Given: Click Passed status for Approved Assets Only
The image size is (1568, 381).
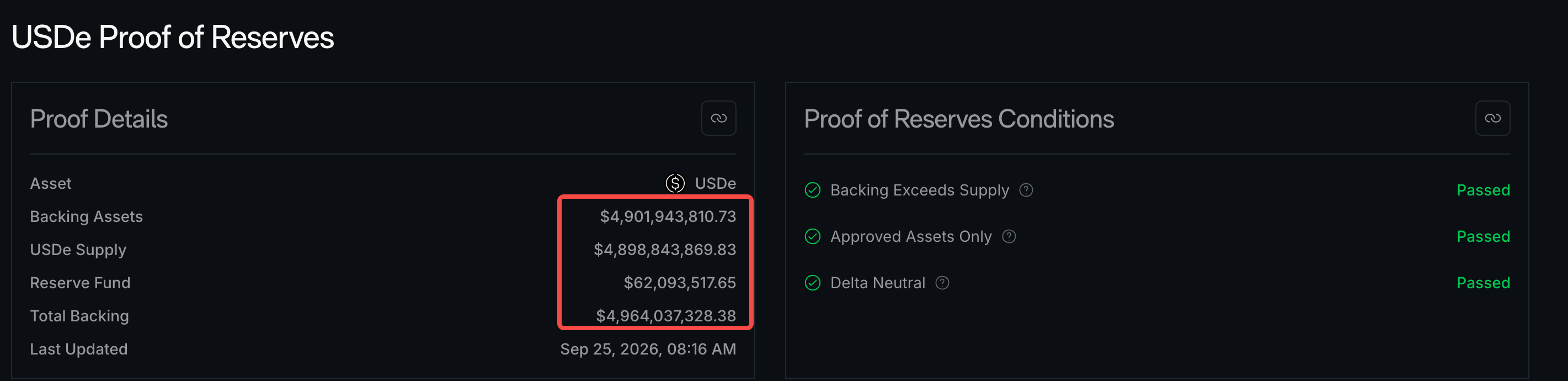Looking at the screenshot, I should tap(1483, 236).
